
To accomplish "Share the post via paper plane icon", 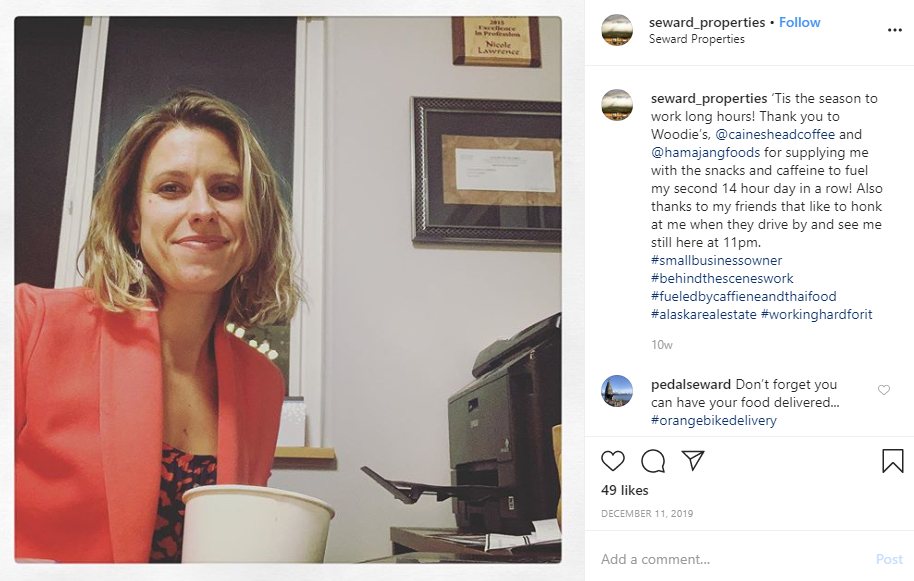I will pyautogui.click(x=693, y=460).
